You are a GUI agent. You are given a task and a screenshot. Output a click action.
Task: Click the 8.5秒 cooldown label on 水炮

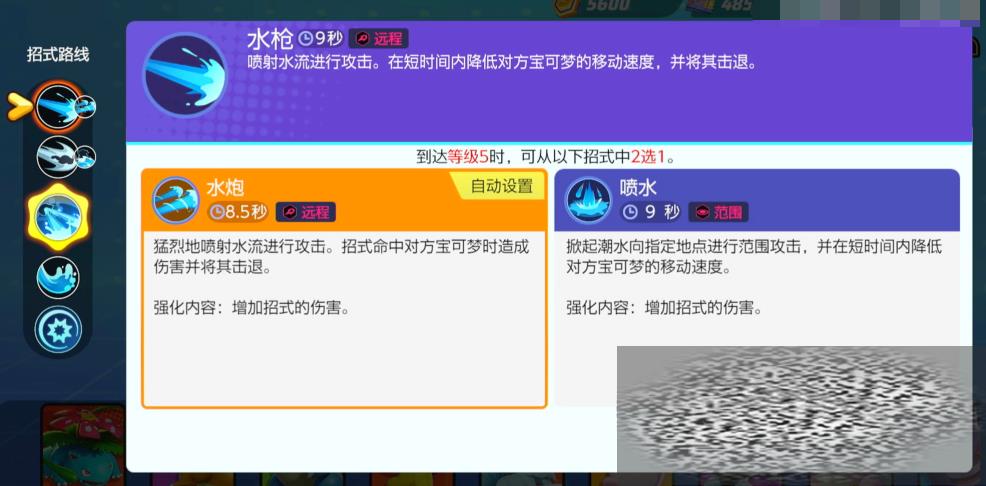(x=238, y=212)
